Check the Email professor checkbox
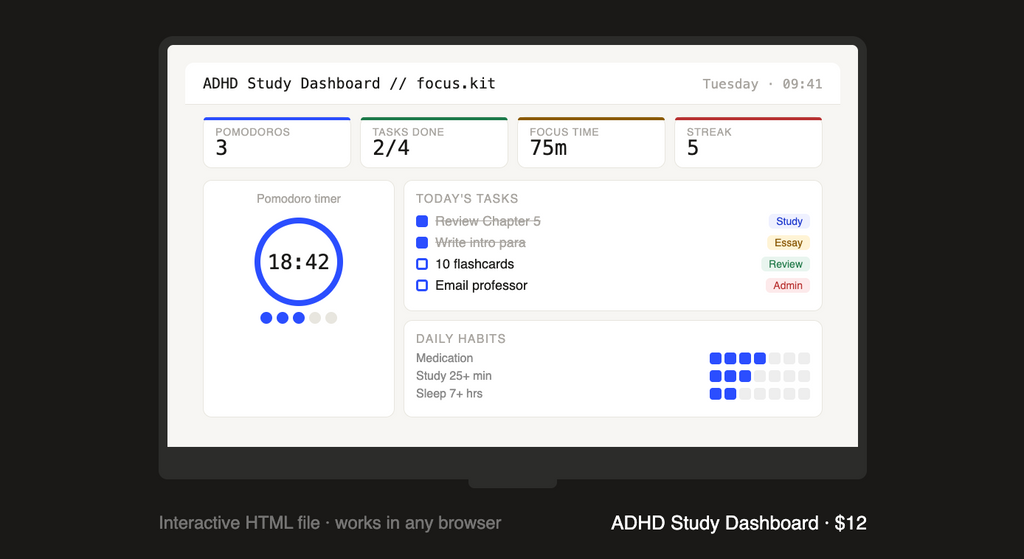The height and width of the screenshot is (559, 1024). 422,285
